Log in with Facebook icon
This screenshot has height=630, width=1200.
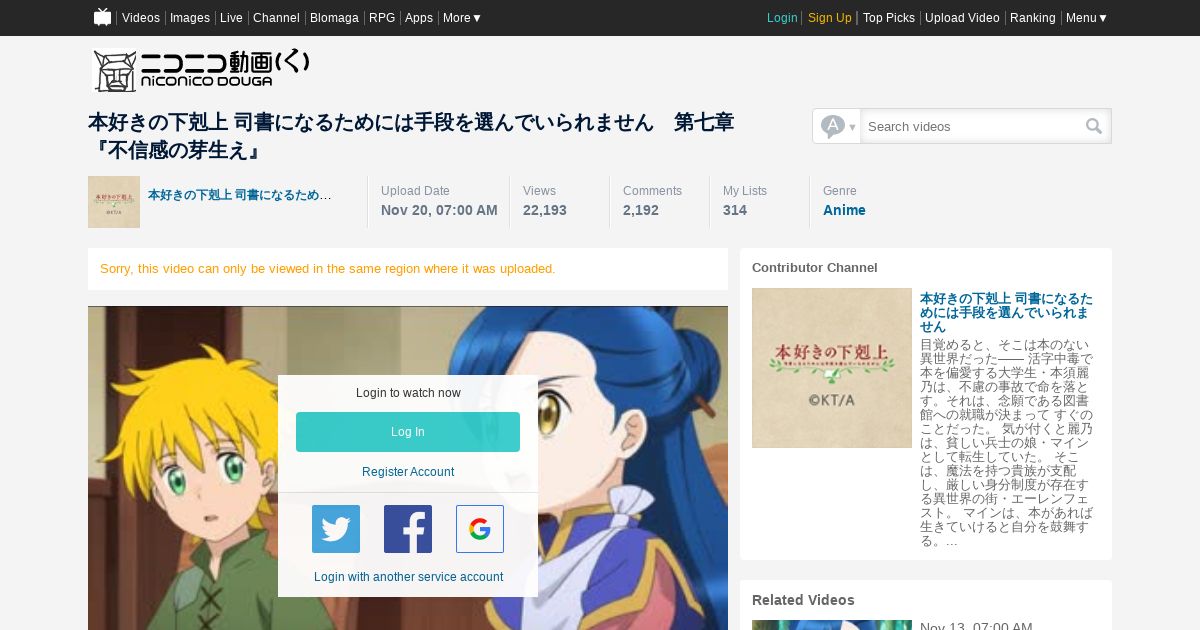point(408,529)
